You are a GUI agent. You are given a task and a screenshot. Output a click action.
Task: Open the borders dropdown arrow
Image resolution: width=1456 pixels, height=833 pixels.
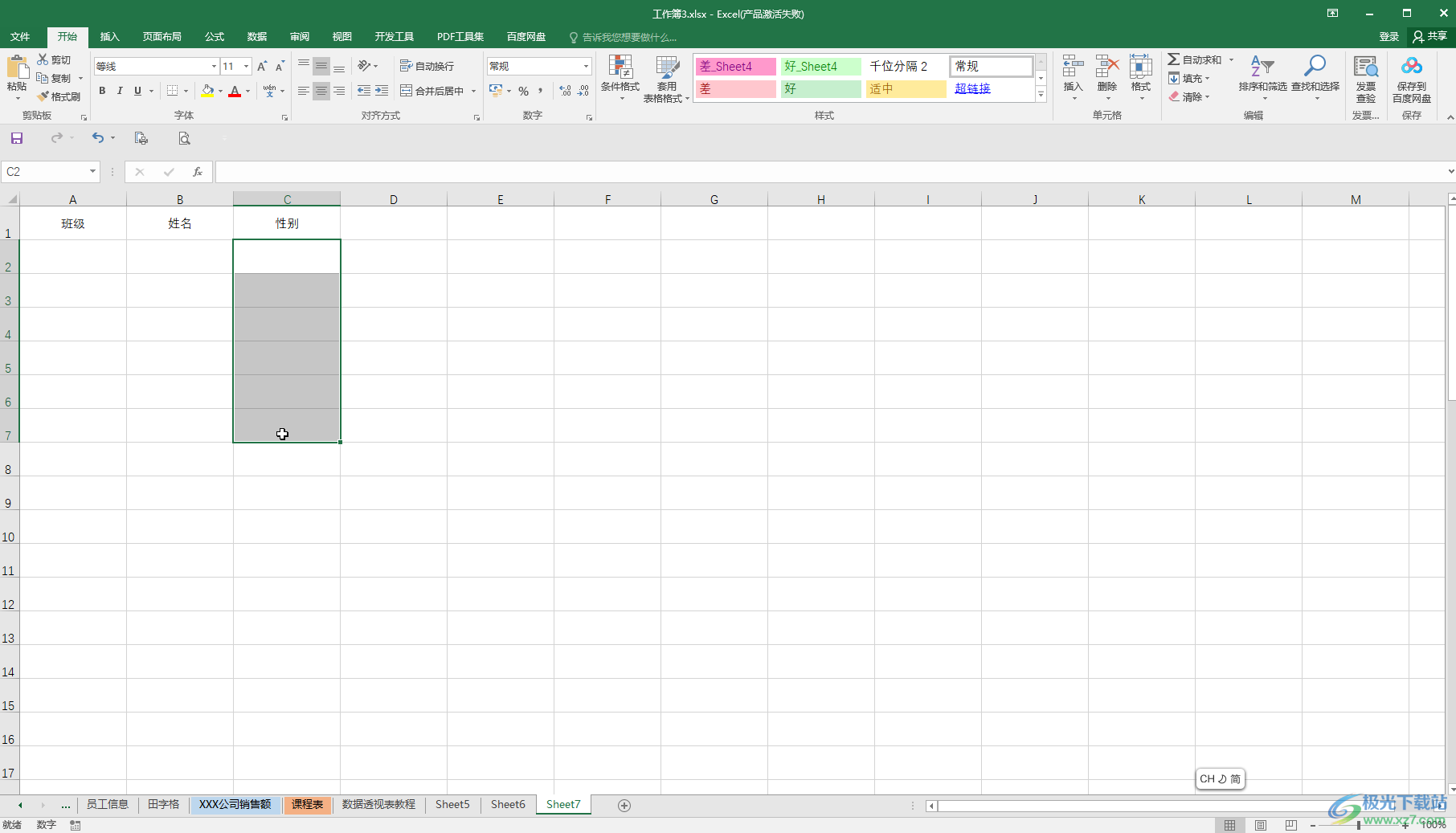click(186, 91)
